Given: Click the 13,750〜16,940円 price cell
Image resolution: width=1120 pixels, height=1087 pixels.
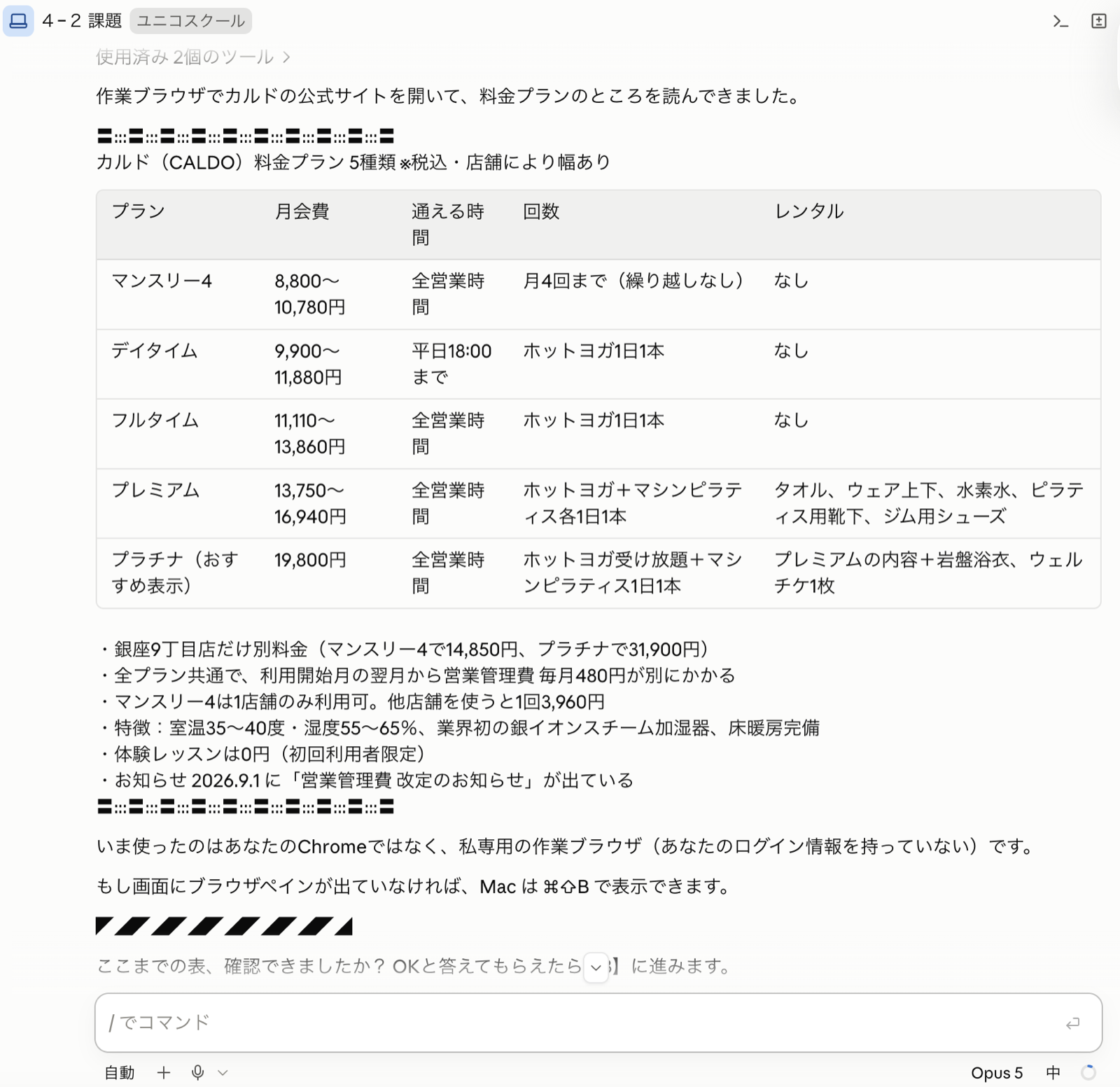Looking at the screenshot, I should tap(310, 503).
